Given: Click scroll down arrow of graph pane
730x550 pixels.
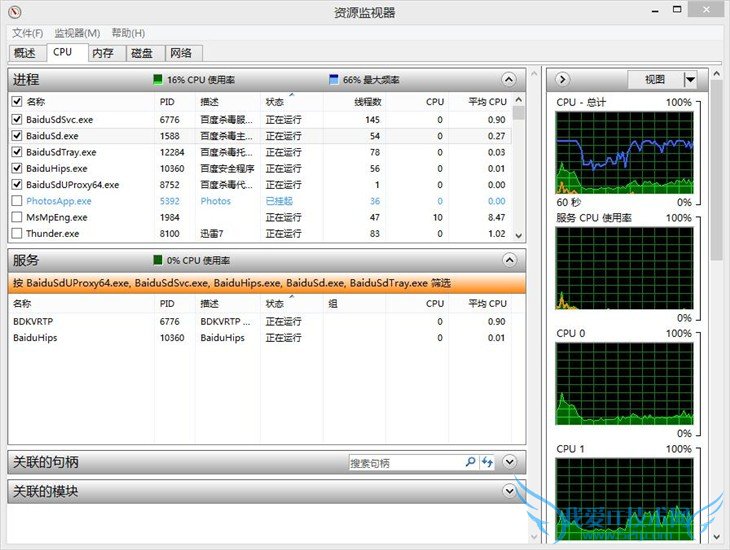Looking at the screenshot, I should [x=716, y=536].
